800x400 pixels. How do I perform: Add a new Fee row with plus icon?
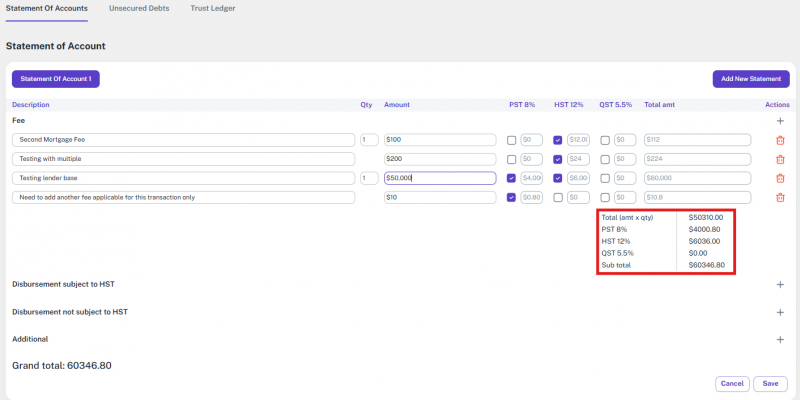coord(780,121)
